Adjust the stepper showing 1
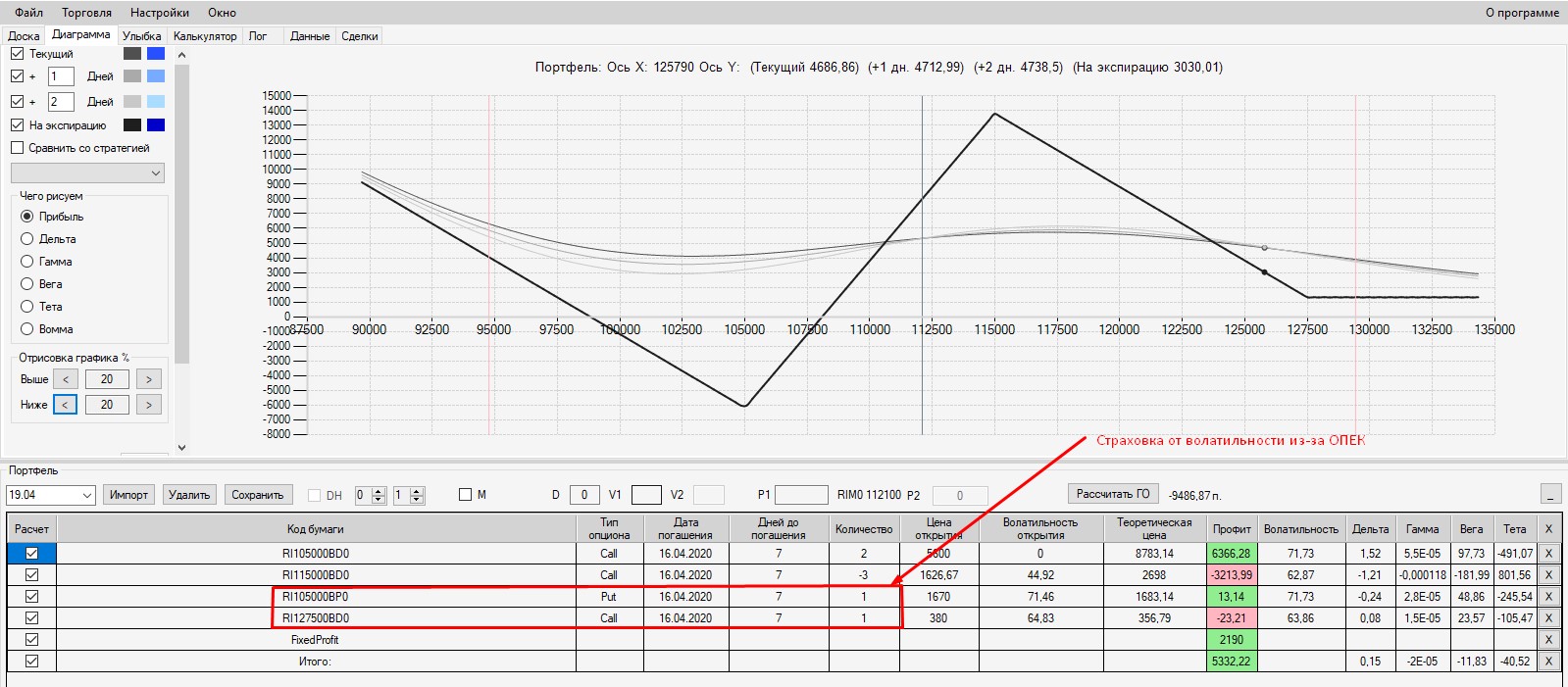This screenshot has height=687, width=1568. click(x=408, y=495)
